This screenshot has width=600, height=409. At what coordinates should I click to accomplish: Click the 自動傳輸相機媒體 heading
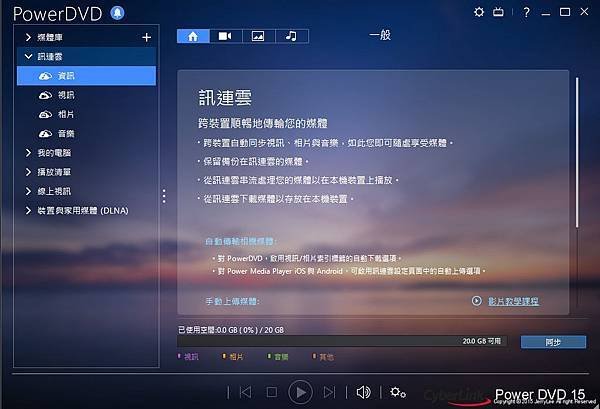click(x=241, y=241)
